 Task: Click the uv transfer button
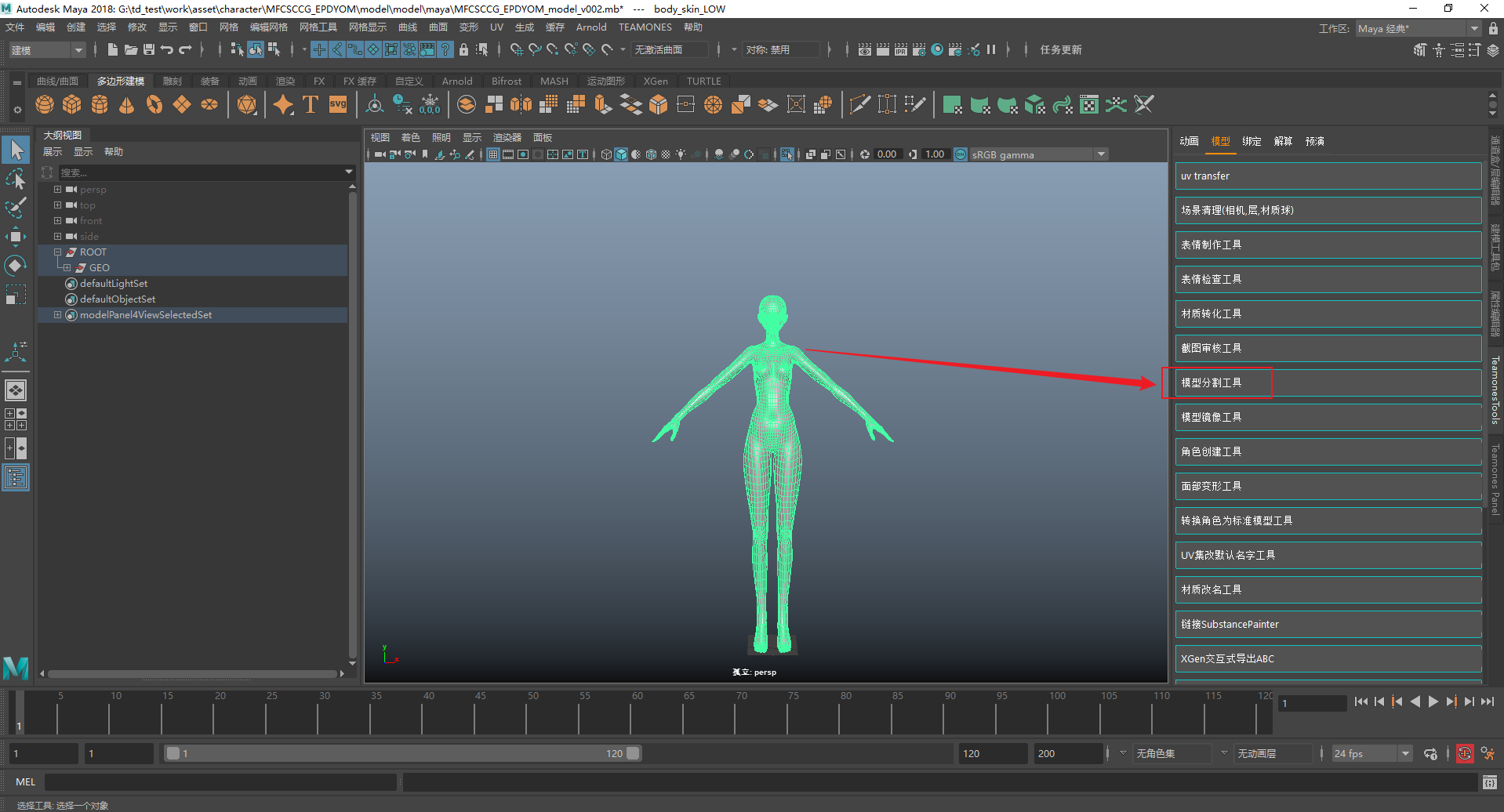pos(1327,176)
